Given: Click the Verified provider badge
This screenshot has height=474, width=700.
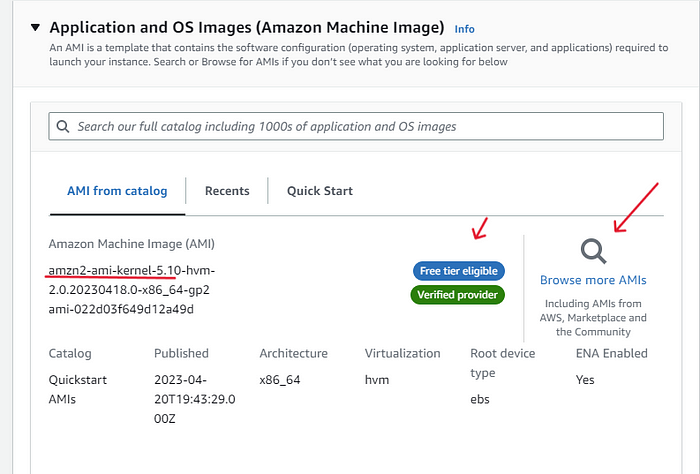Looking at the screenshot, I should click(x=458, y=295).
